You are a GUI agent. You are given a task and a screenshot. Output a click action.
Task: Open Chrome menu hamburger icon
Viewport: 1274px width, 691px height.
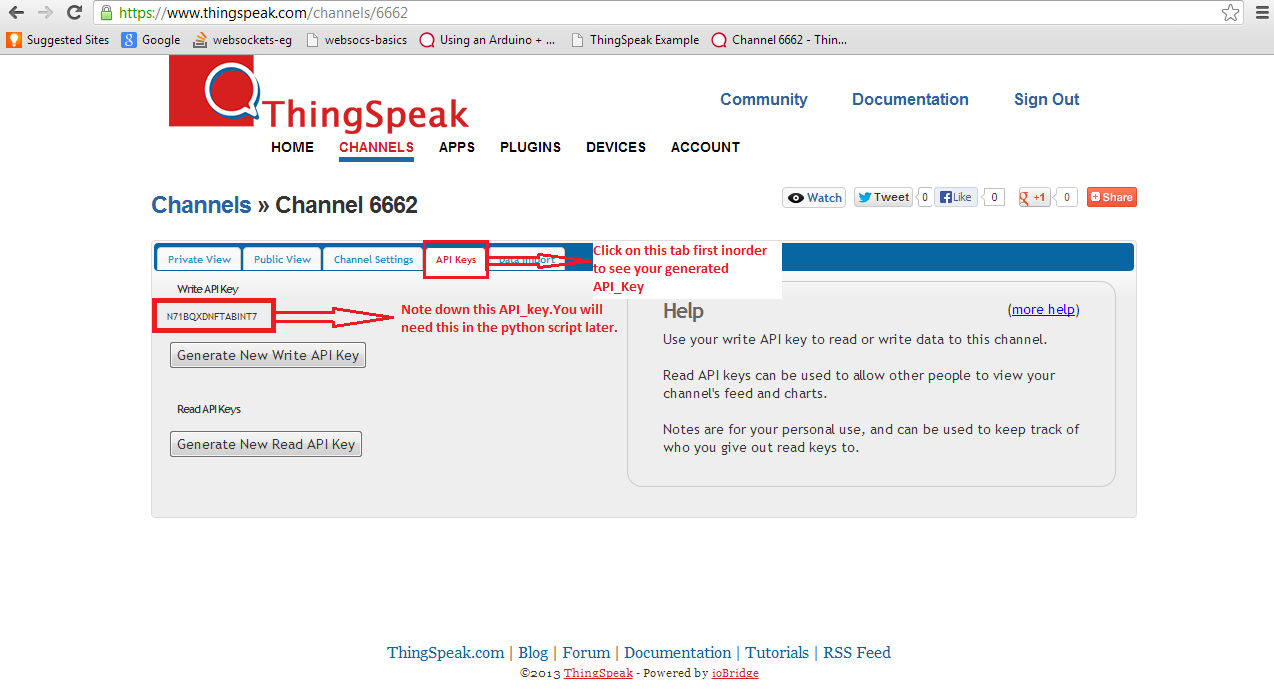(x=1259, y=13)
